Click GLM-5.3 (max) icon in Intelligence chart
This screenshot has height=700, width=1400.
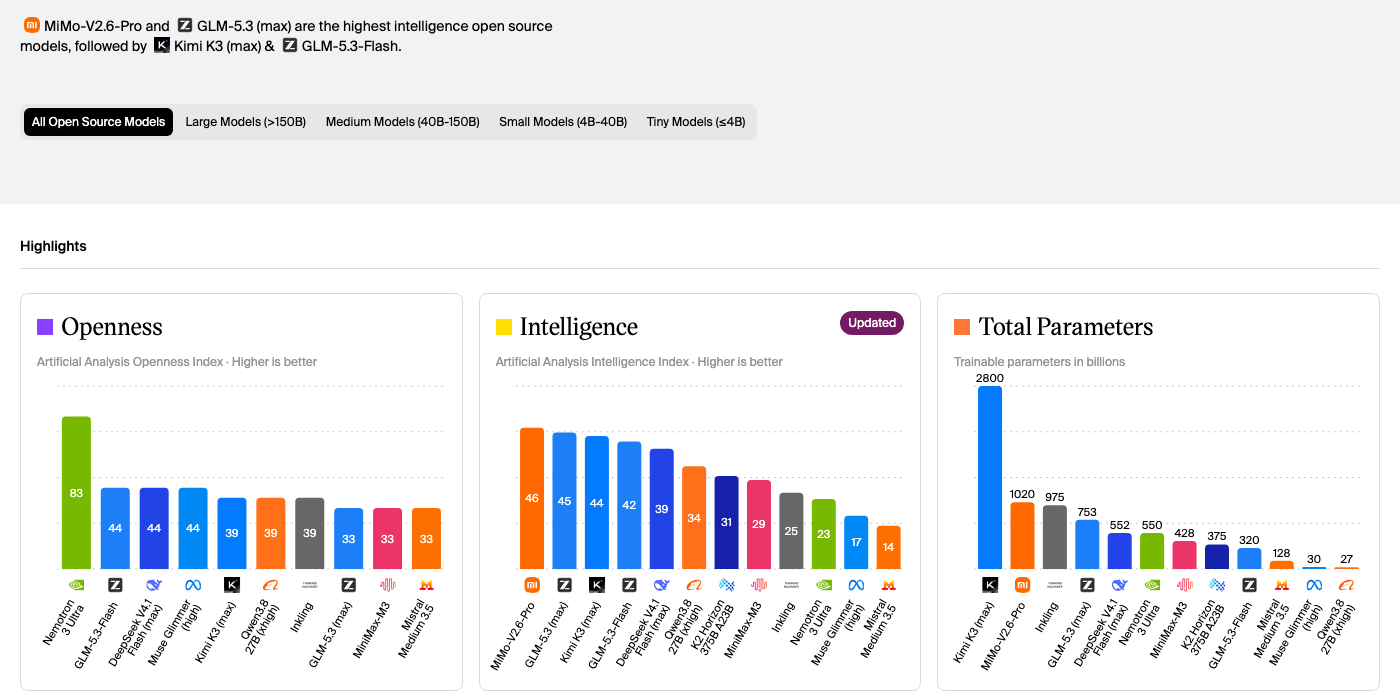tap(564, 585)
